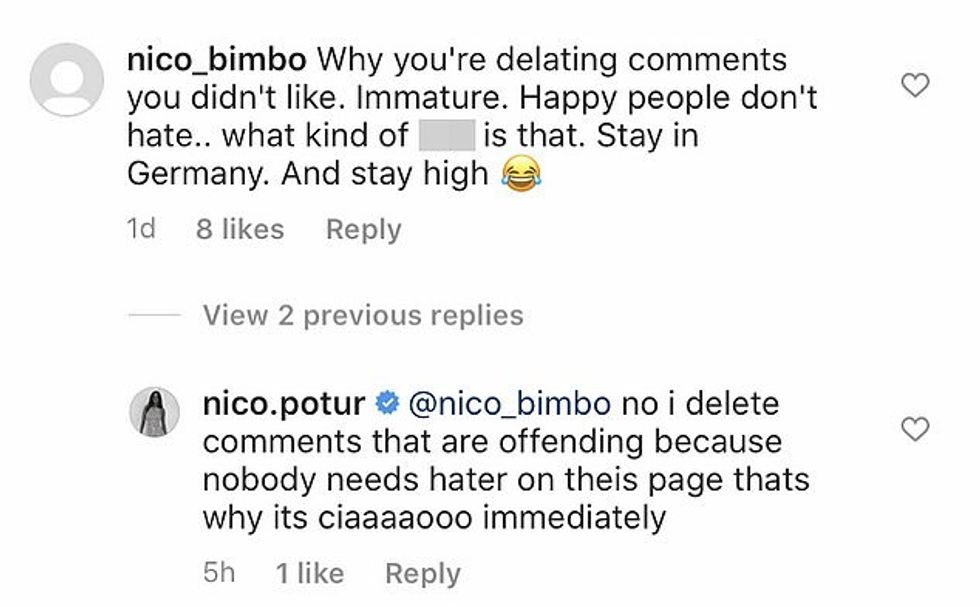Open nico.potur's profile photo thumbnail
Screen dimensions: 980x607
(155, 412)
